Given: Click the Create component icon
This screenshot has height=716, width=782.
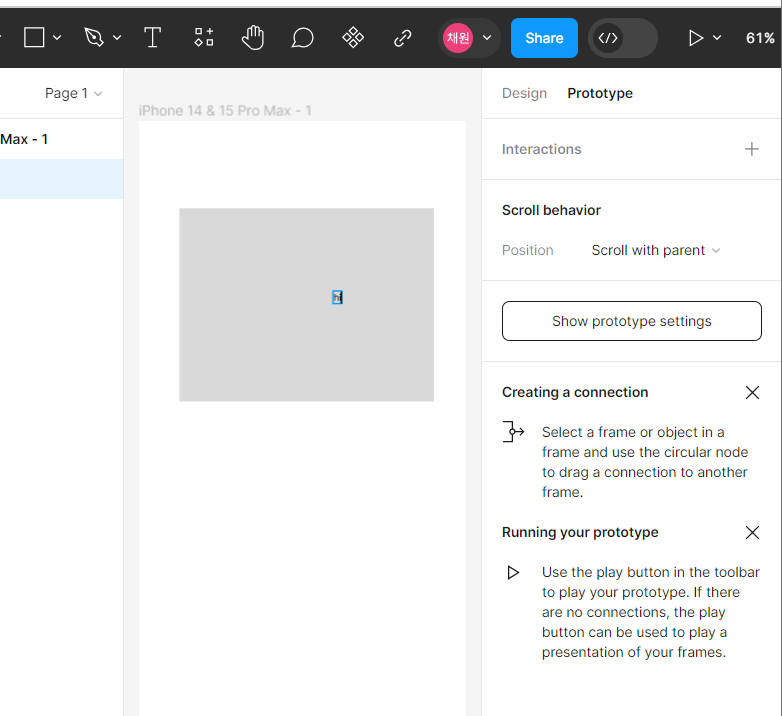Looking at the screenshot, I should (353, 37).
